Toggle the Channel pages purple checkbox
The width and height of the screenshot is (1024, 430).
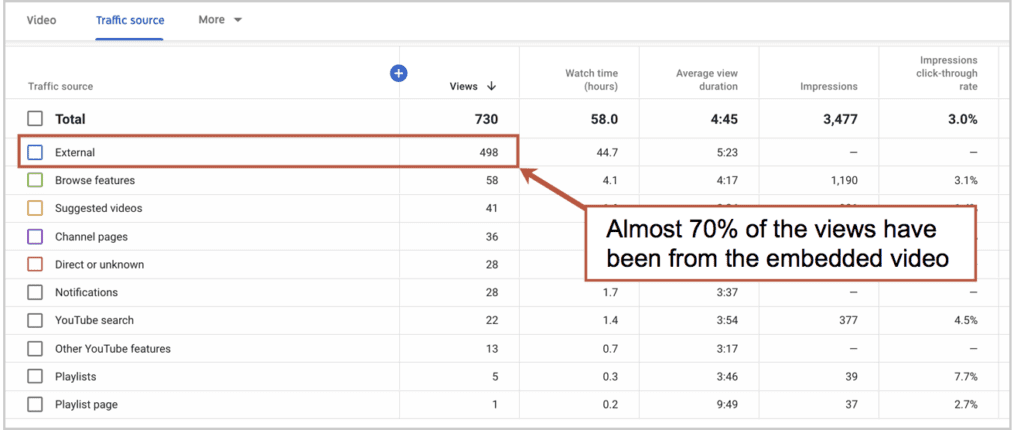[35, 237]
